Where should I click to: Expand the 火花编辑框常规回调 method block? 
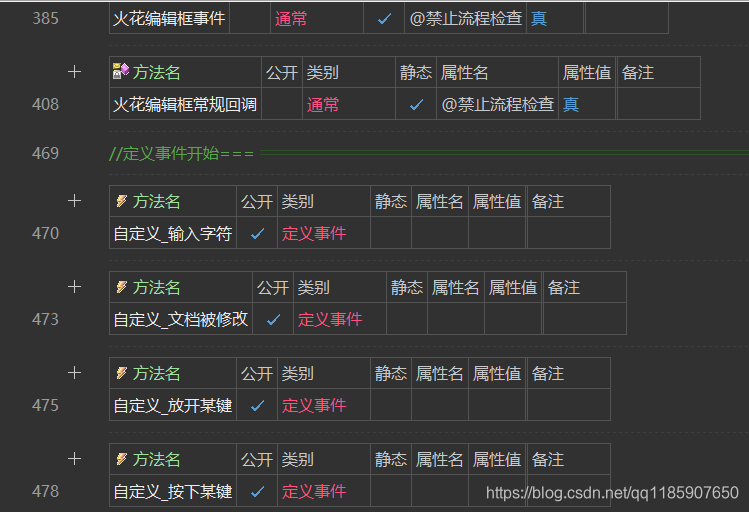(74, 72)
